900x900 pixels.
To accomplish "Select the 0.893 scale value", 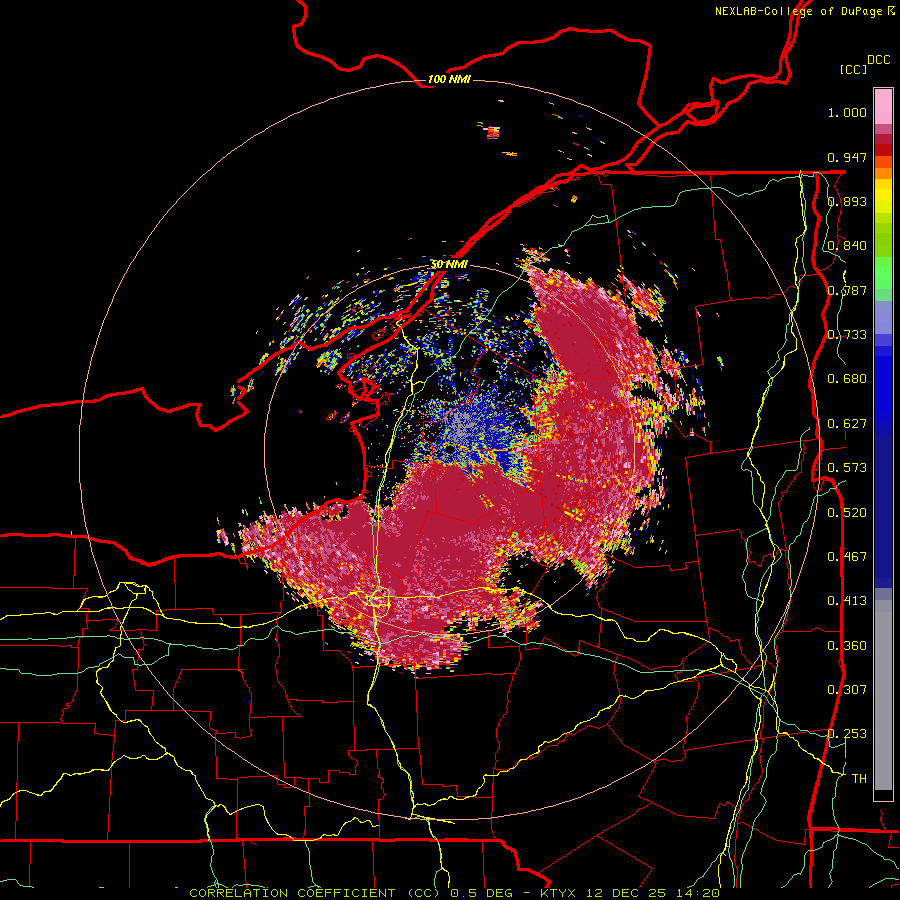I will 847,201.
